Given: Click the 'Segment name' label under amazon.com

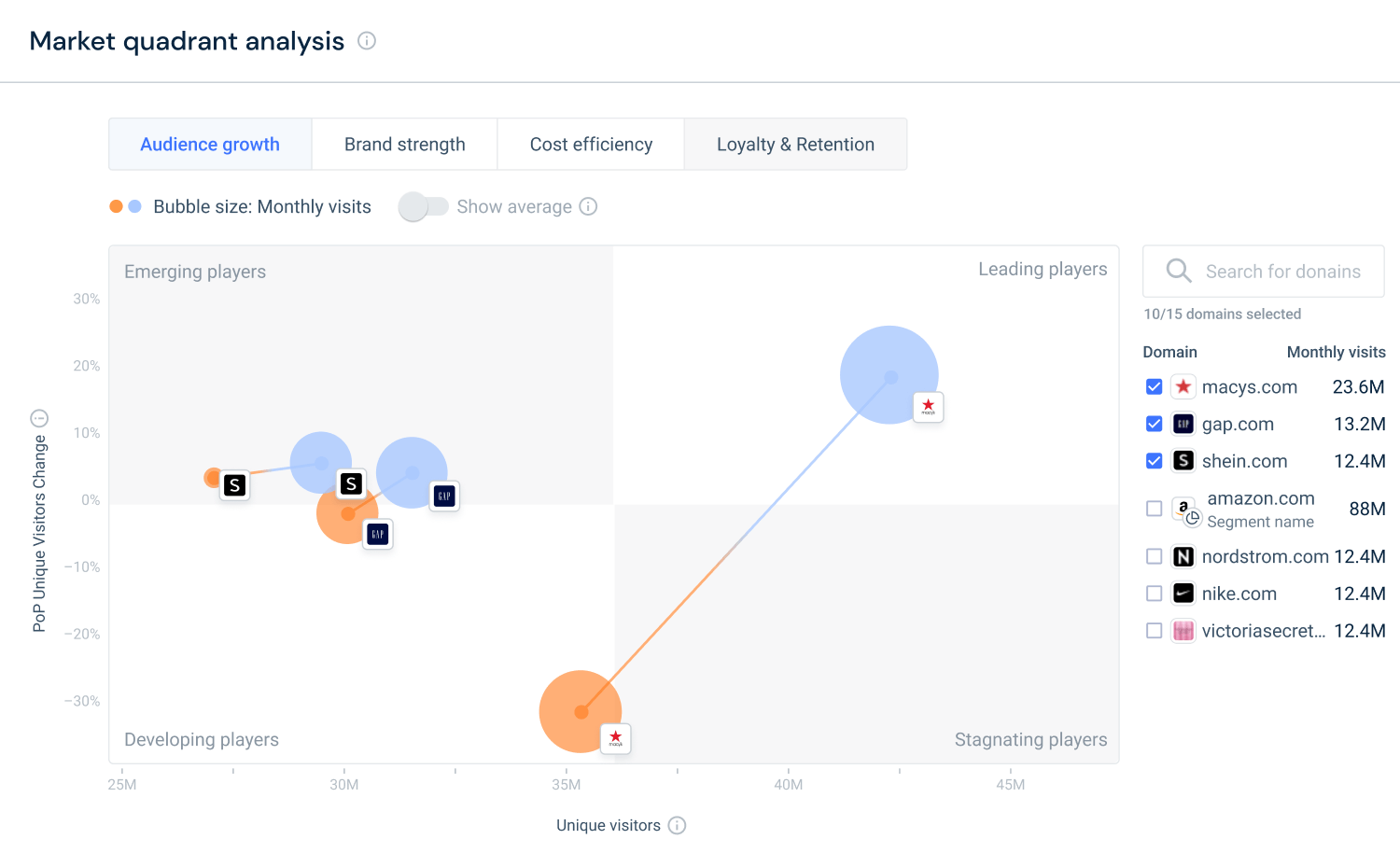Looking at the screenshot, I should tap(1260, 522).
